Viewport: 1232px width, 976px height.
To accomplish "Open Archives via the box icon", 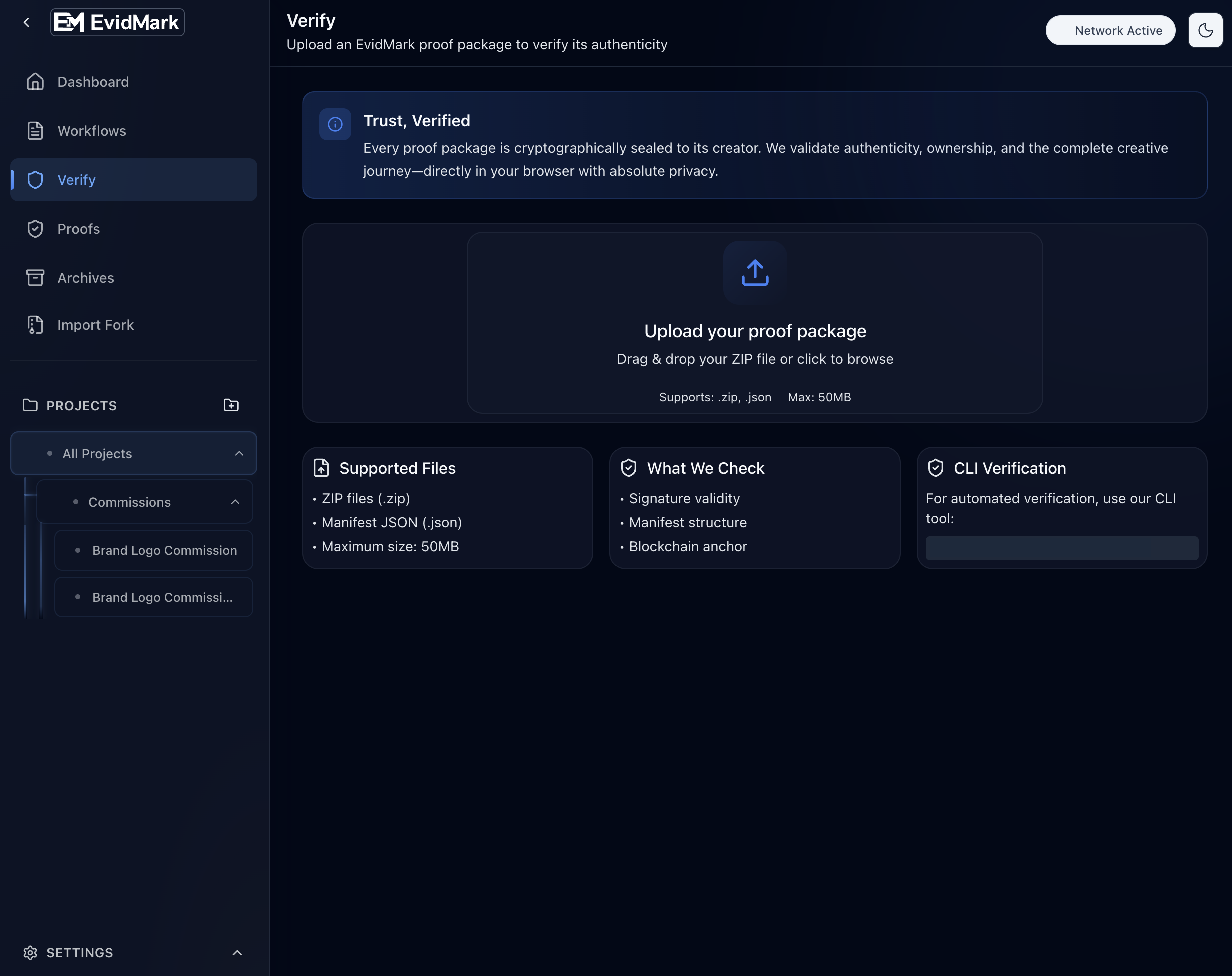I will 34,278.
